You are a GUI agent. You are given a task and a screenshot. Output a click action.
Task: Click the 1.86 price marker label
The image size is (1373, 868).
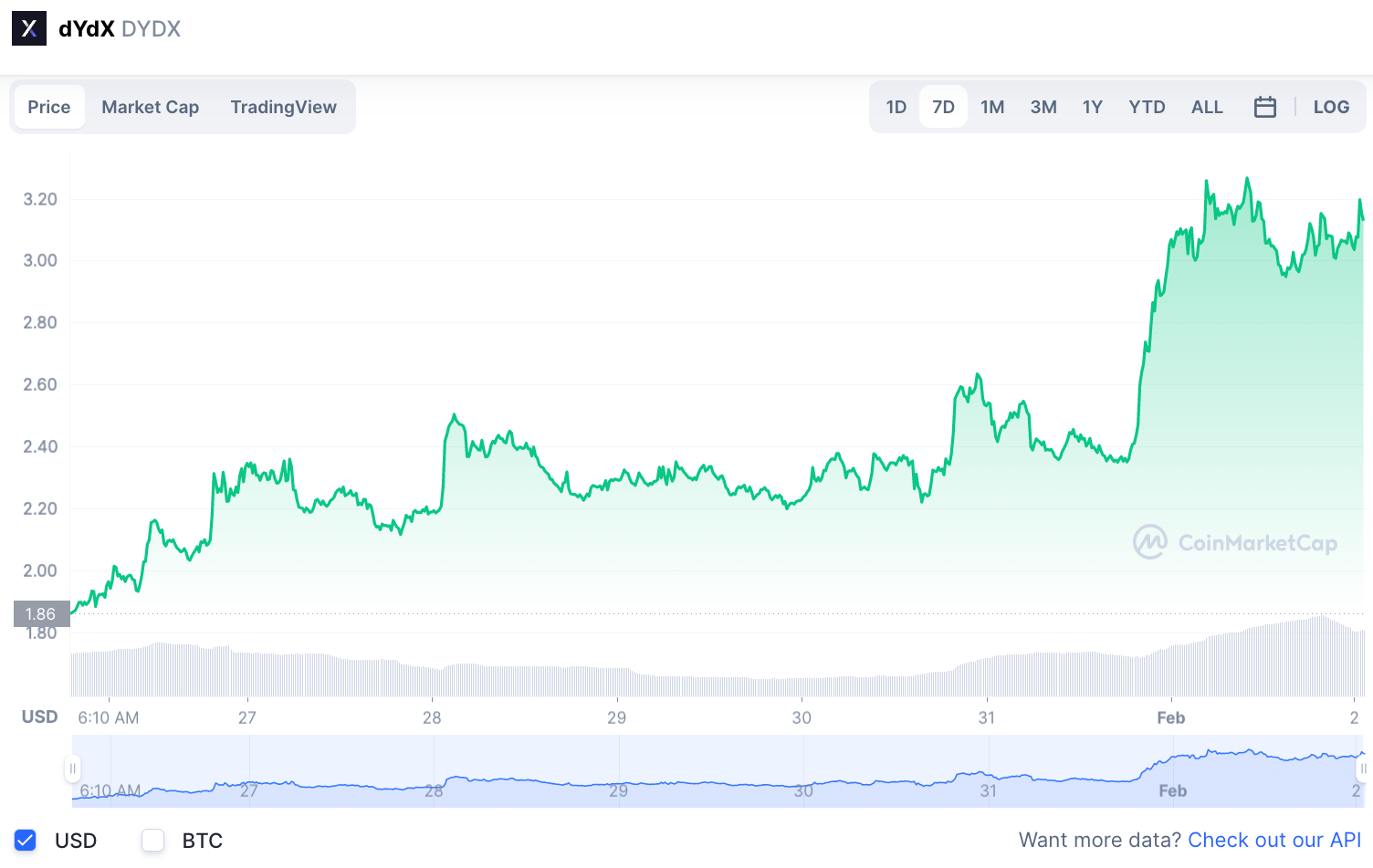tap(41, 614)
